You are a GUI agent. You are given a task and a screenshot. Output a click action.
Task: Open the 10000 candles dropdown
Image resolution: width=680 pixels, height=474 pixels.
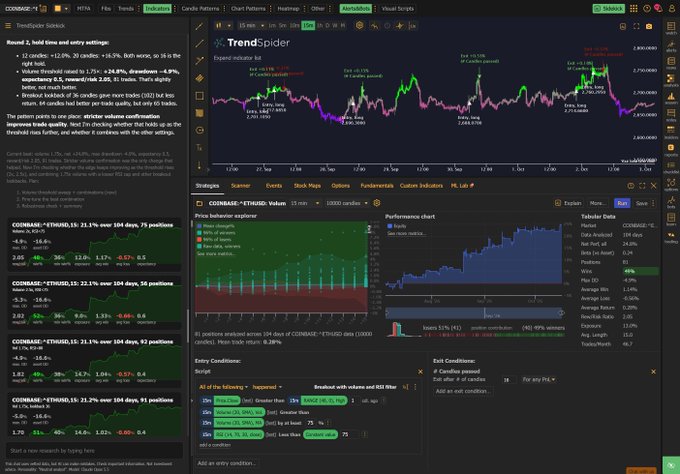click(x=347, y=203)
